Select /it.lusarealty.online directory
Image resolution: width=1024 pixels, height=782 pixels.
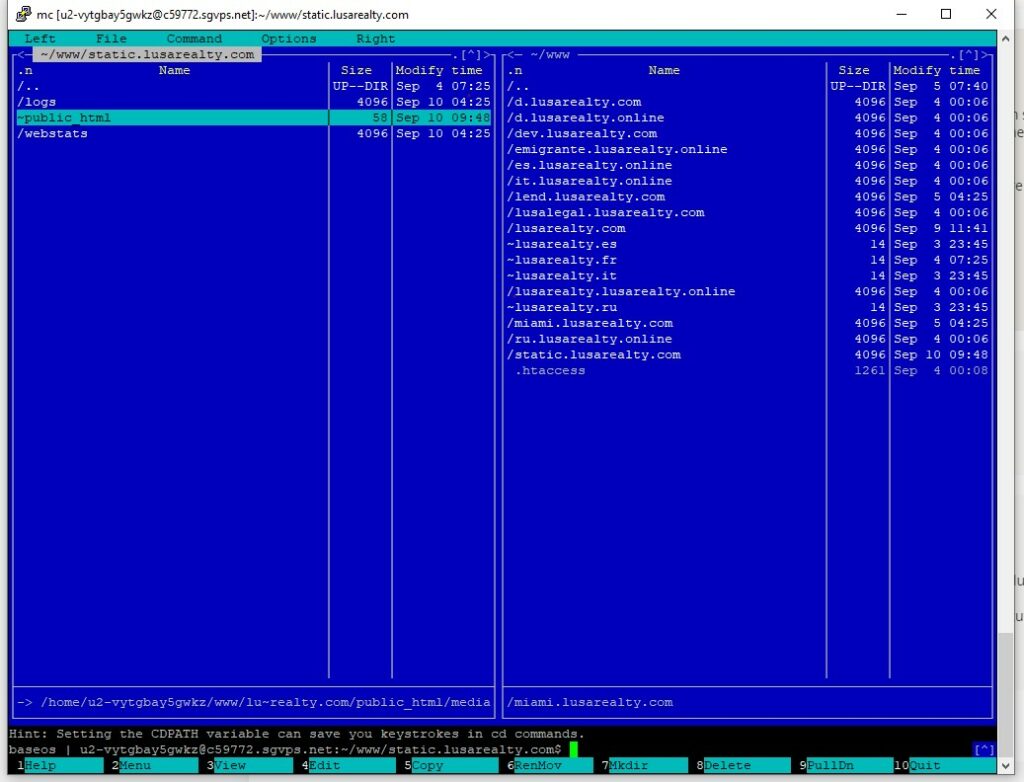tap(748, 181)
